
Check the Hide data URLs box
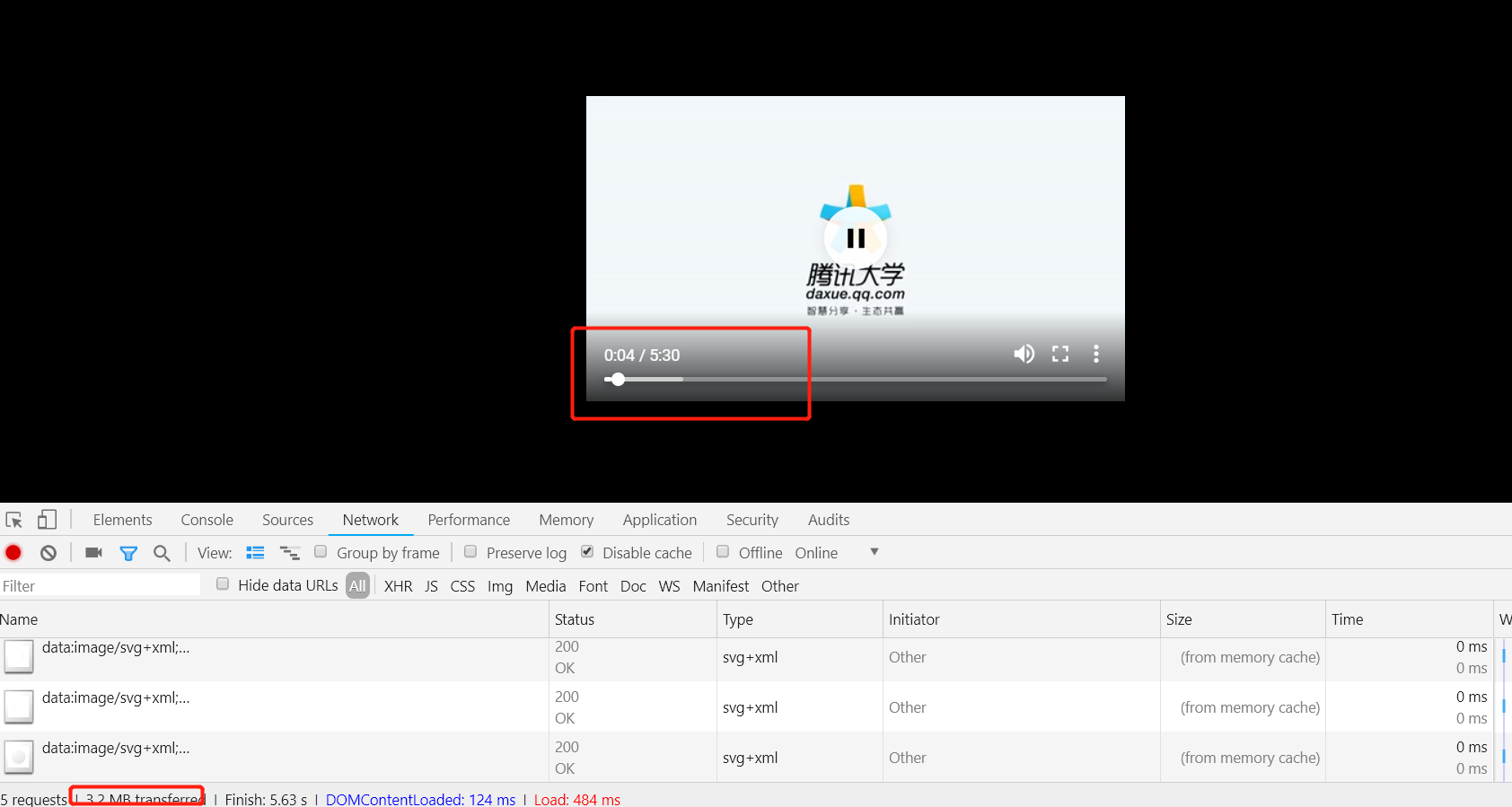click(223, 584)
